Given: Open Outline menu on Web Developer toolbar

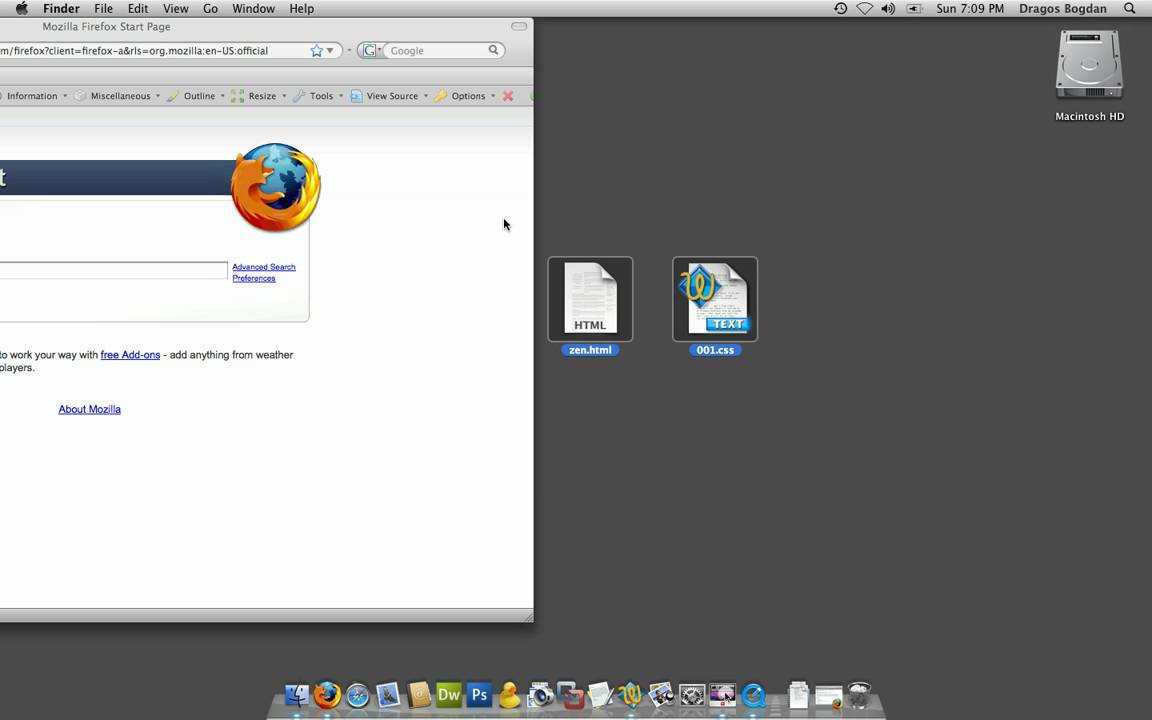Looking at the screenshot, I should pos(195,96).
